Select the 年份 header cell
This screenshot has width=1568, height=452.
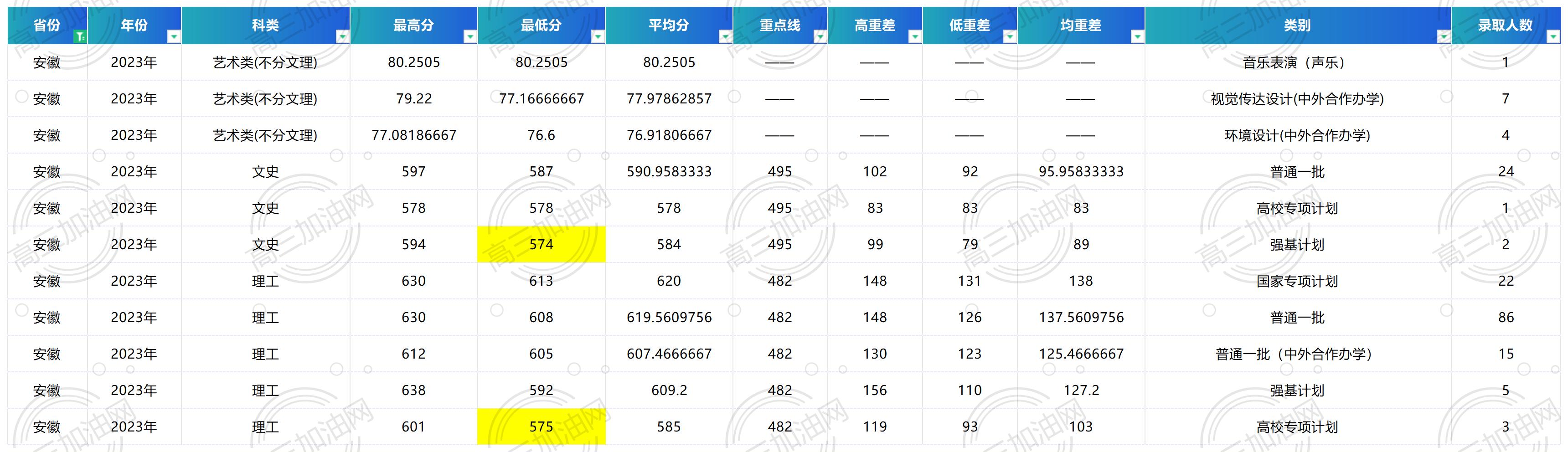pos(134,26)
